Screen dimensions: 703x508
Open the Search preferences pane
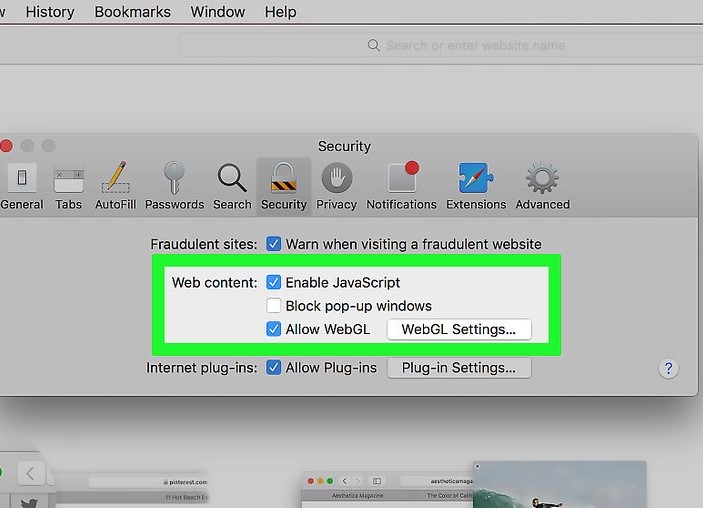coord(232,186)
